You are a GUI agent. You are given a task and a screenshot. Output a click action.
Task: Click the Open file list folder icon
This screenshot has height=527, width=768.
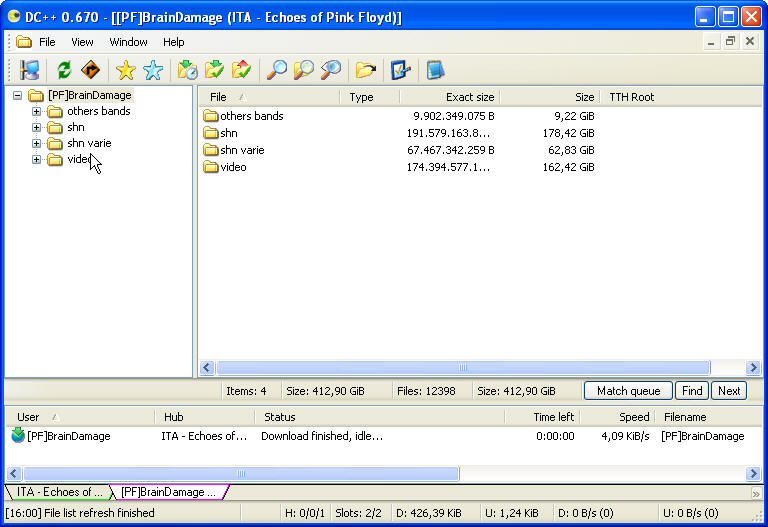[366, 70]
